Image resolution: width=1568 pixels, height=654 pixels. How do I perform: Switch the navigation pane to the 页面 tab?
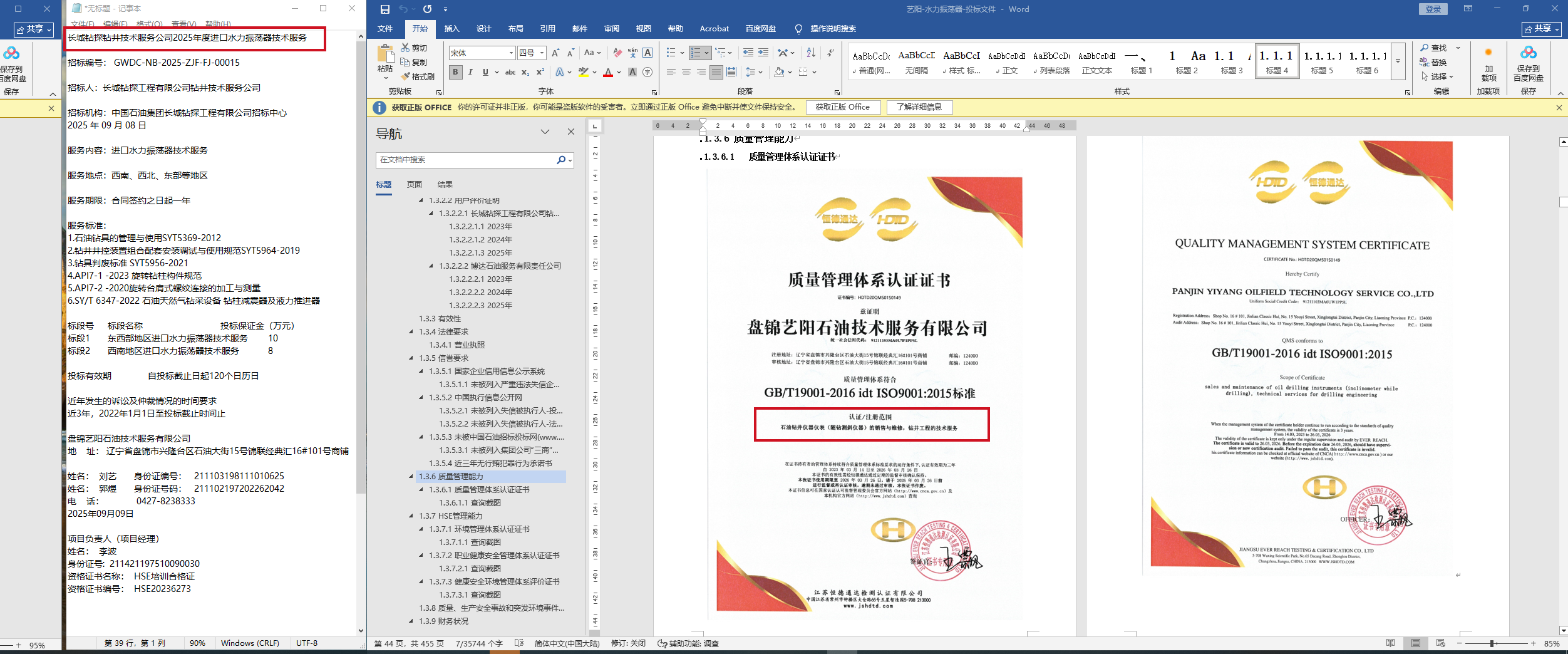click(414, 185)
